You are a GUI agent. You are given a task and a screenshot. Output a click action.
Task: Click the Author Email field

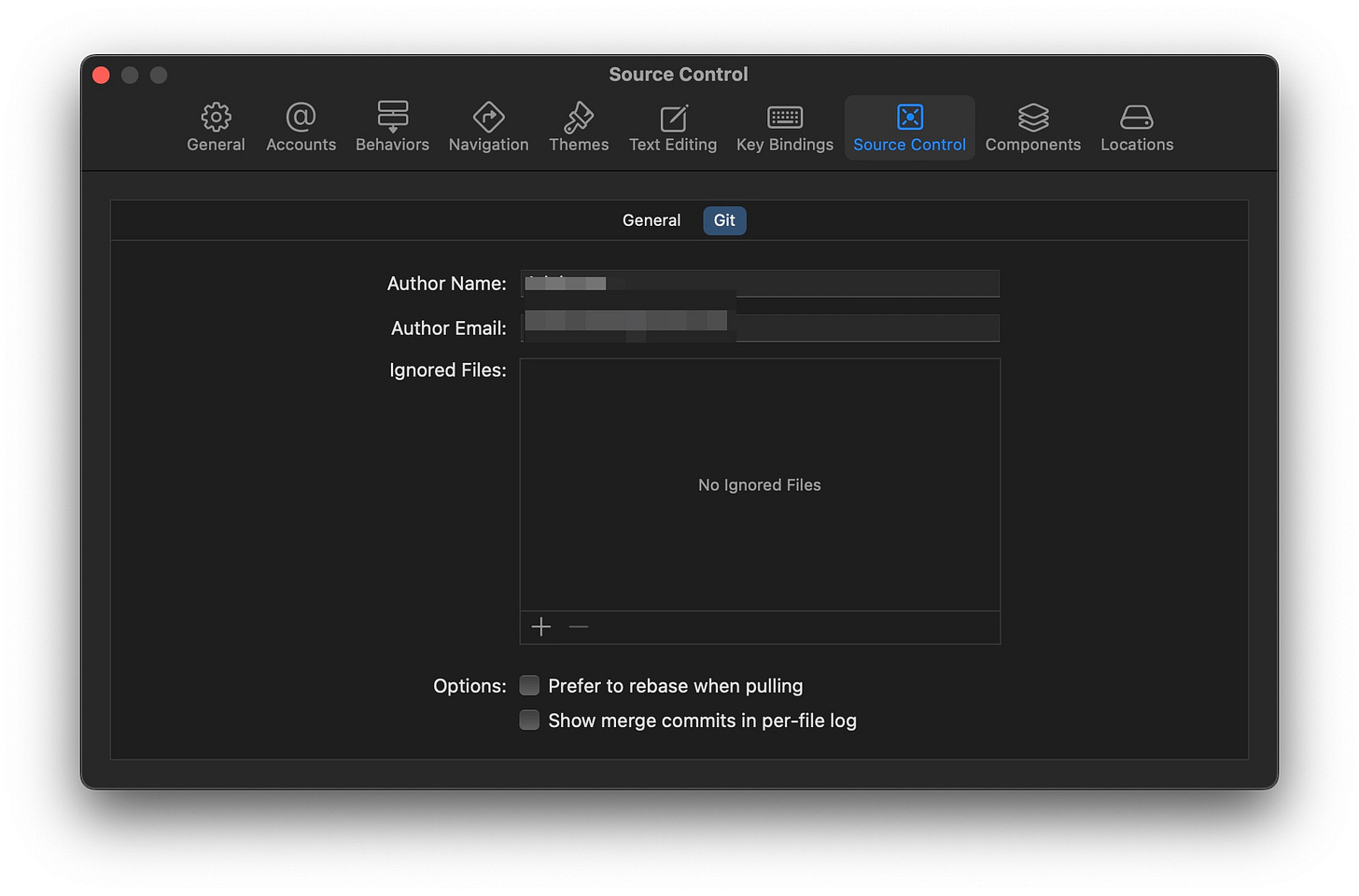click(760, 329)
